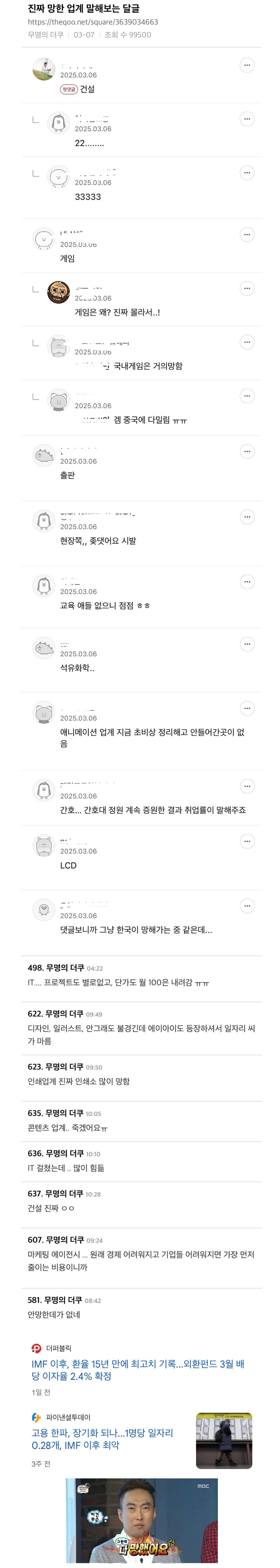Expand more options for the 국내게임은 거의망함 reply

(x=247, y=342)
